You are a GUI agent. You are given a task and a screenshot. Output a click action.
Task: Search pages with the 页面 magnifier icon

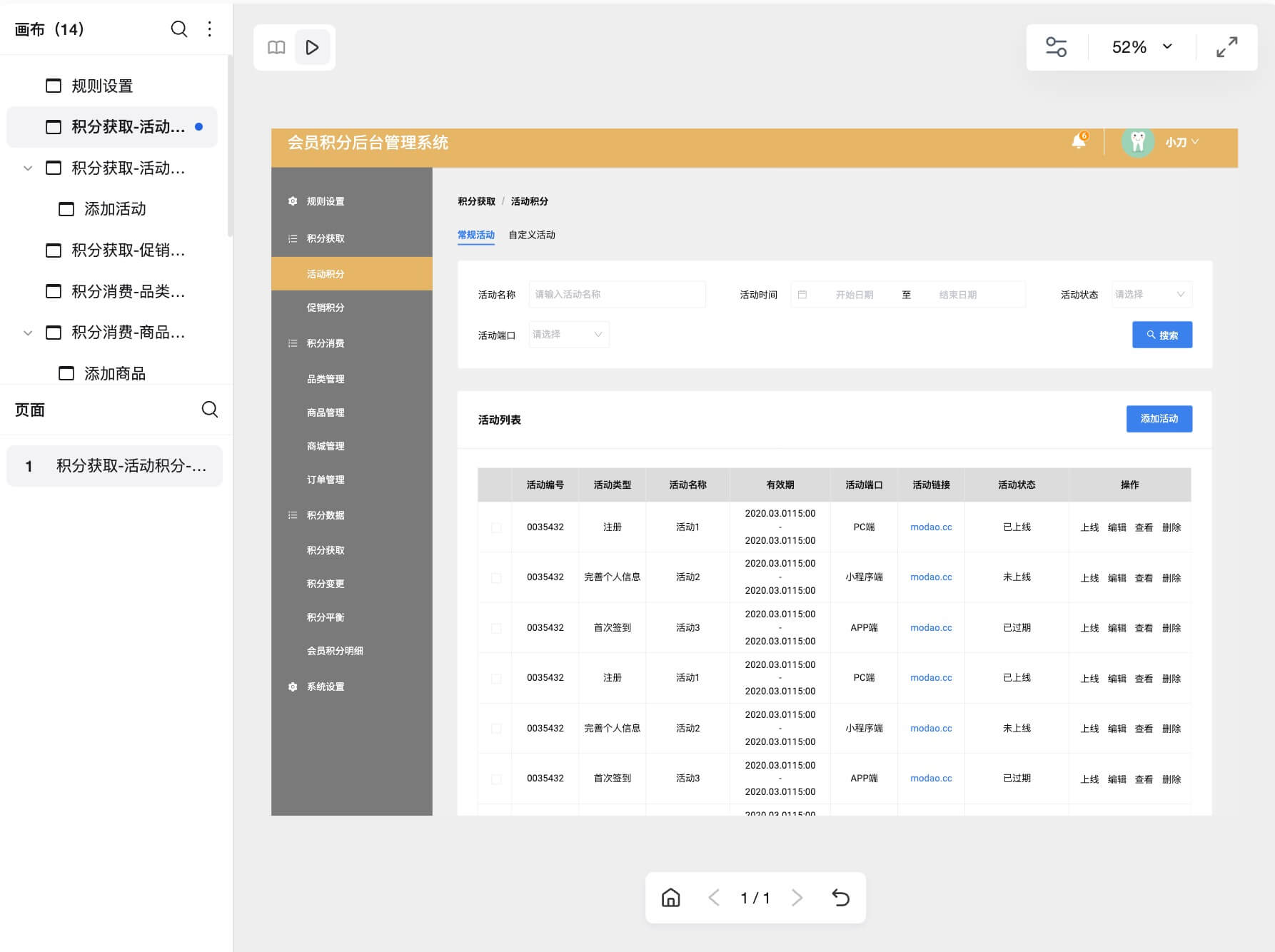[x=209, y=410]
